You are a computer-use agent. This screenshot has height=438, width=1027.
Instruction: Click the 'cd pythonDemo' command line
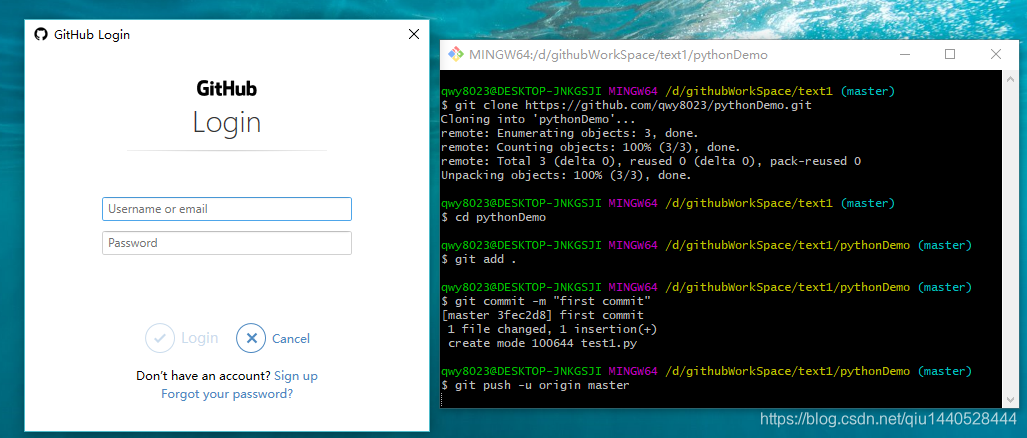493,217
